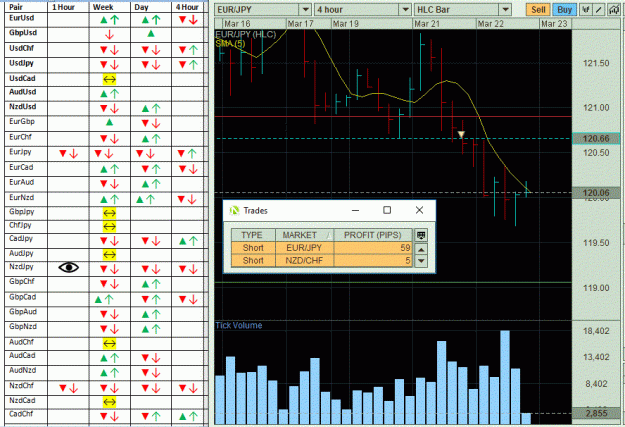Click the EurUsd 4 Hour down arrows
This screenshot has height=427, width=625.
point(188,20)
